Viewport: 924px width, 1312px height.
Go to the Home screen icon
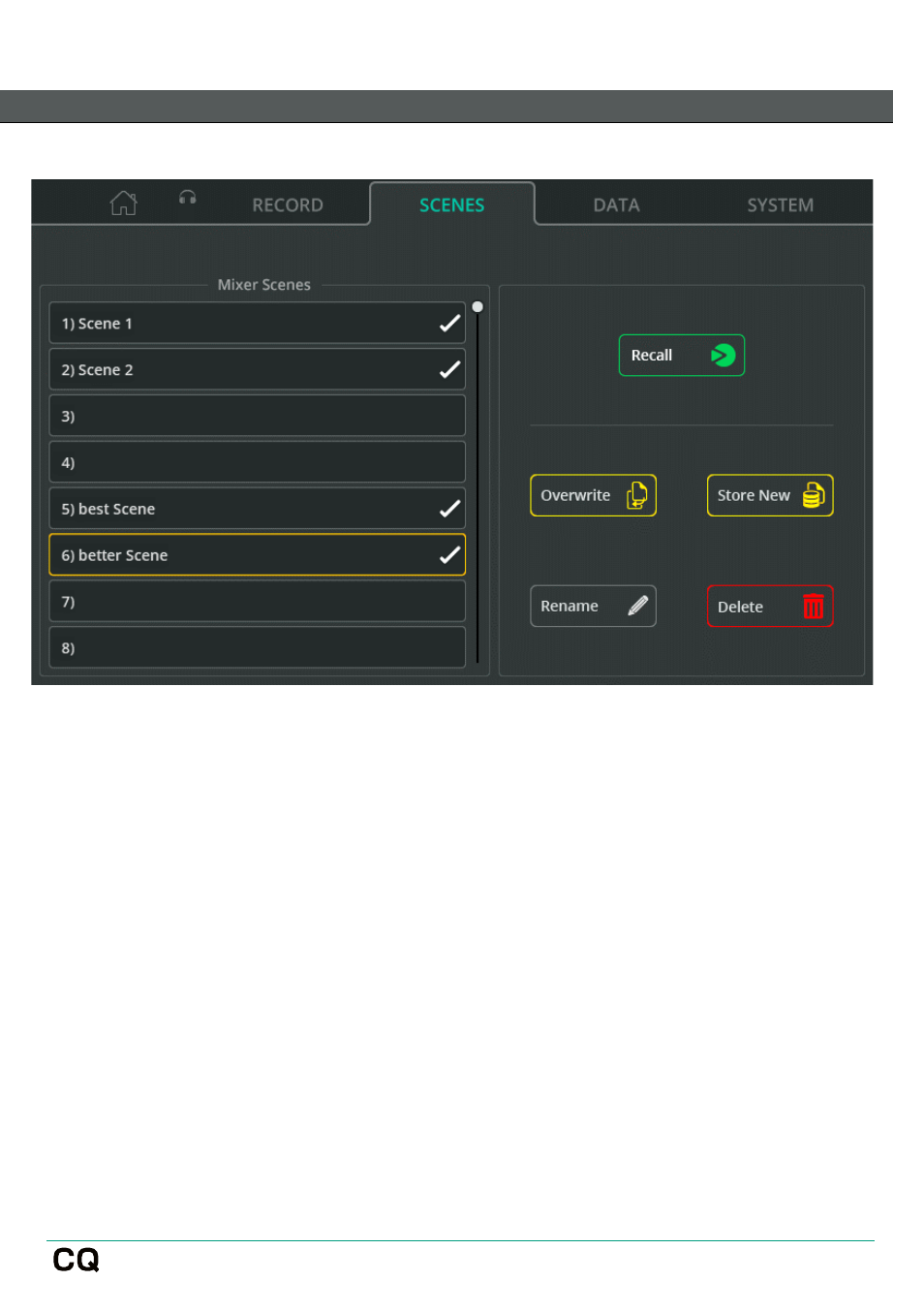pyautogui.click(x=123, y=203)
